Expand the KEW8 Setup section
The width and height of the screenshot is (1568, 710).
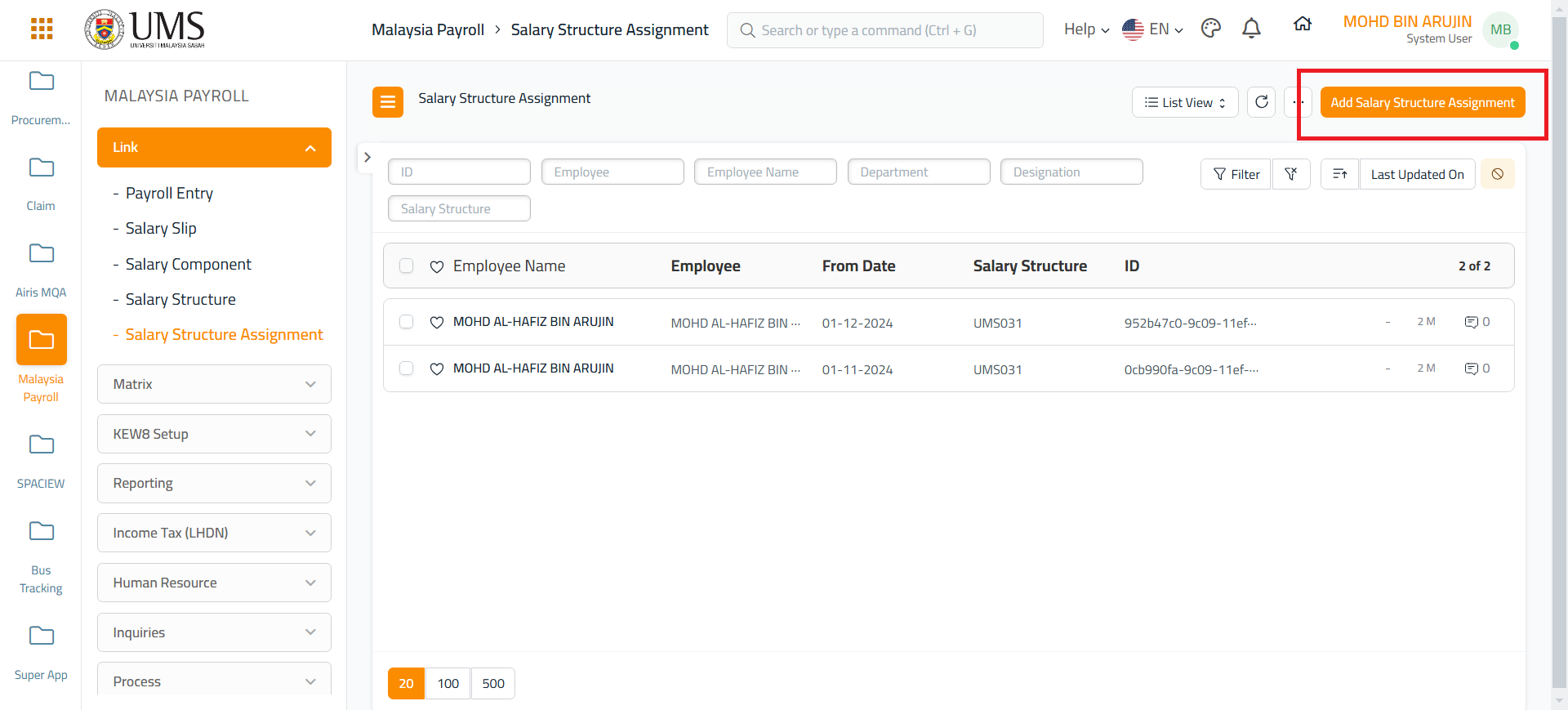[214, 434]
